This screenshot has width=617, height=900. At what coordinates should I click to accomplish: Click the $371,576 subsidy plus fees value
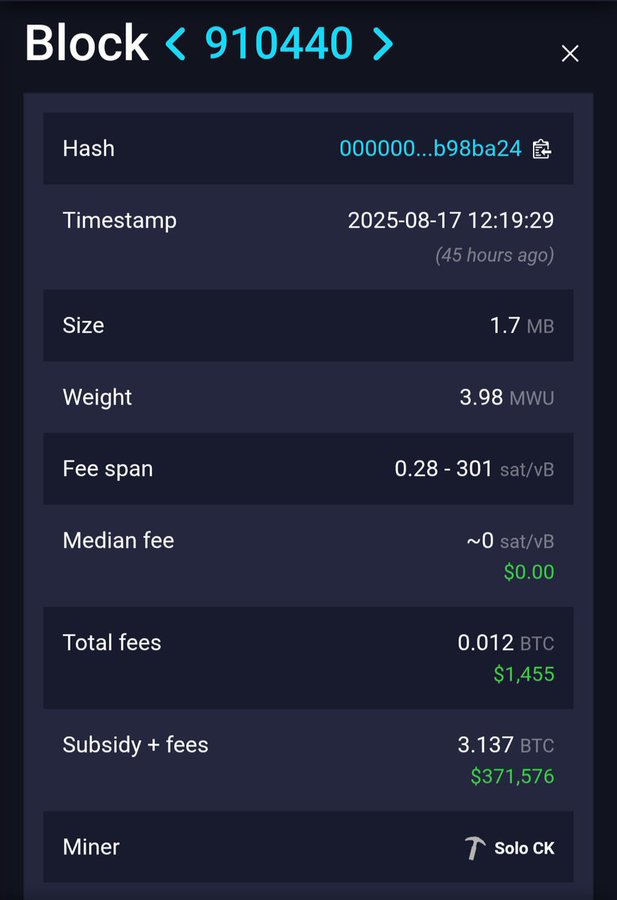tap(513, 776)
